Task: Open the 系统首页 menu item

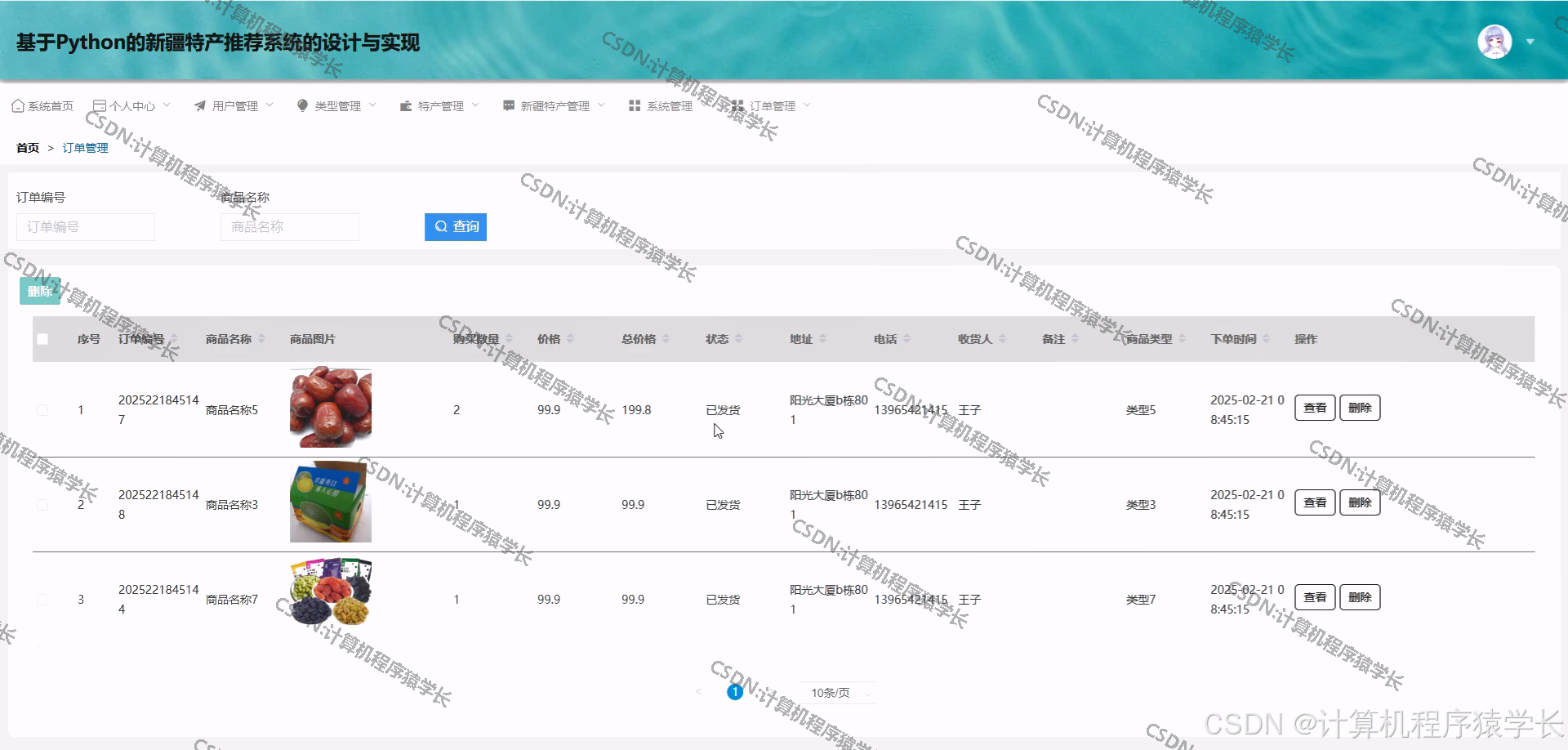Action: 42,106
